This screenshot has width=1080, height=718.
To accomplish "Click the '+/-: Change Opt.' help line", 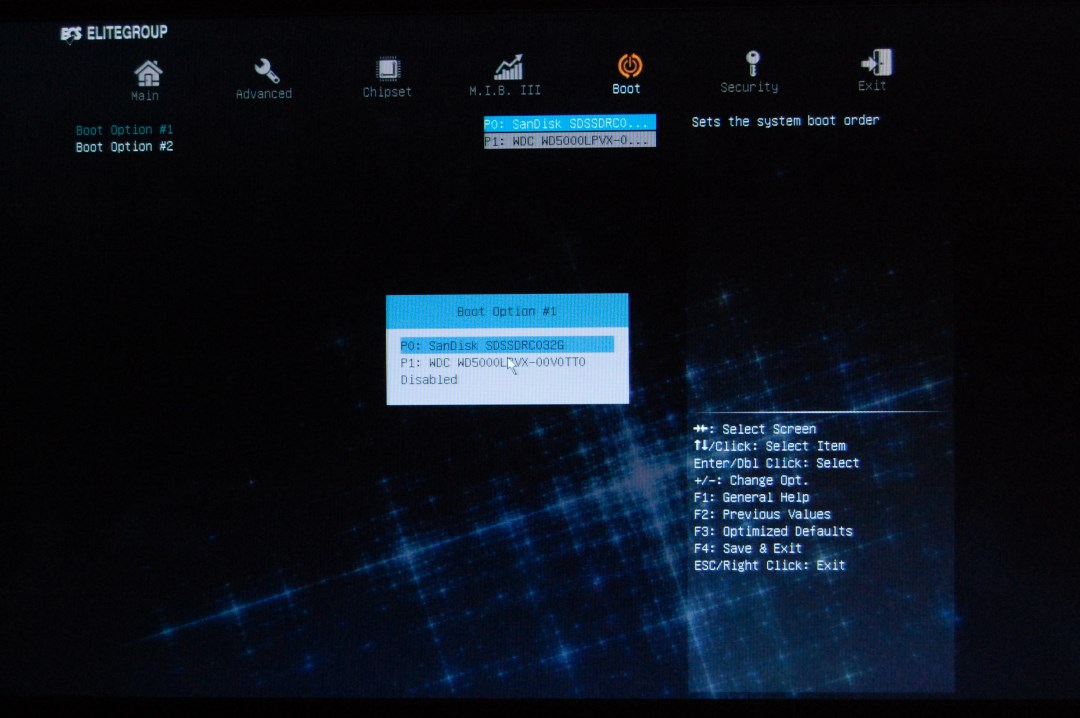I will pos(751,480).
